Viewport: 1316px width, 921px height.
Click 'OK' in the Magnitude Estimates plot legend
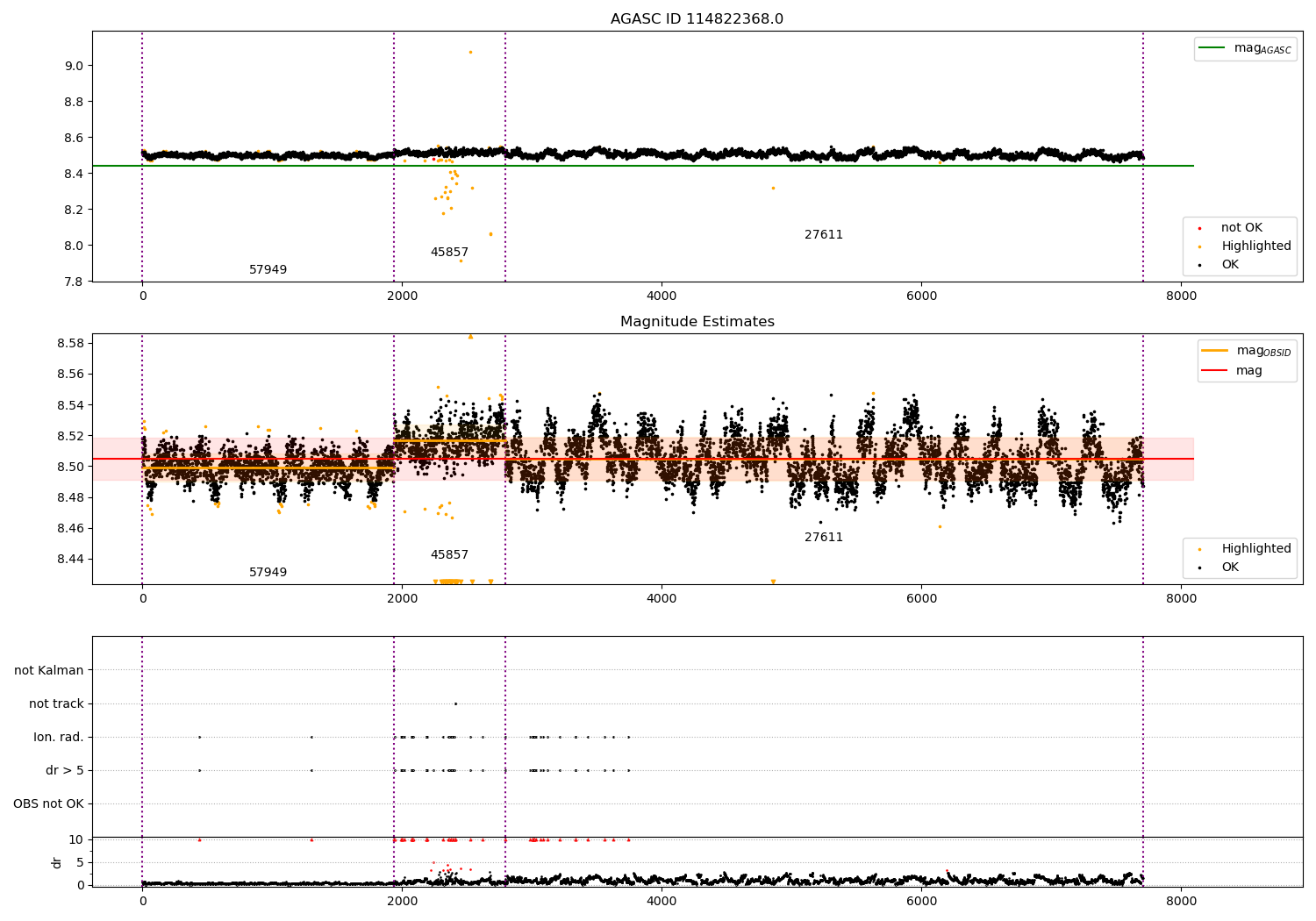1229,568
